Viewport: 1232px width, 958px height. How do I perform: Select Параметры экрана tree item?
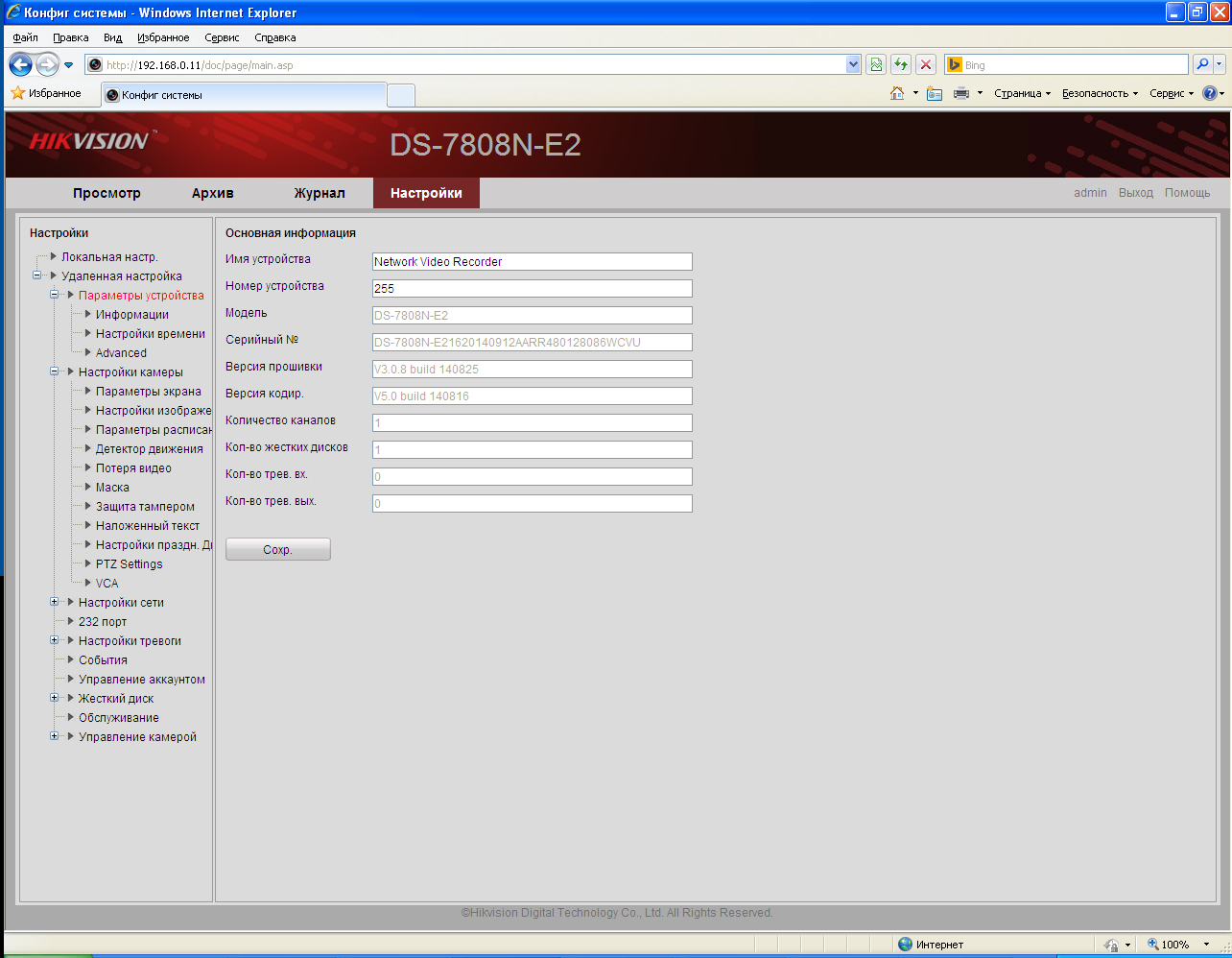(x=149, y=391)
